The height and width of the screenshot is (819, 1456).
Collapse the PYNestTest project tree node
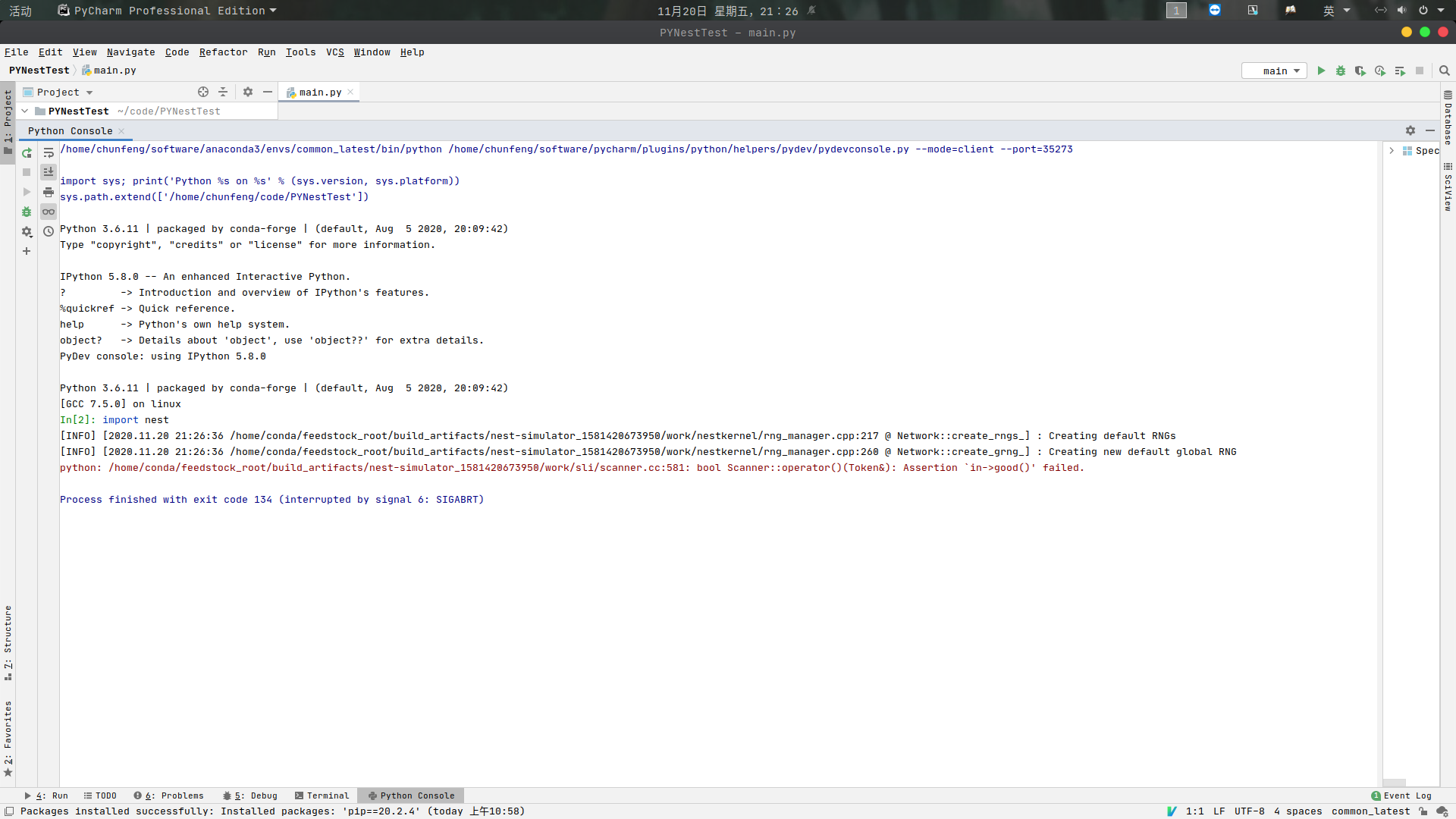point(24,111)
